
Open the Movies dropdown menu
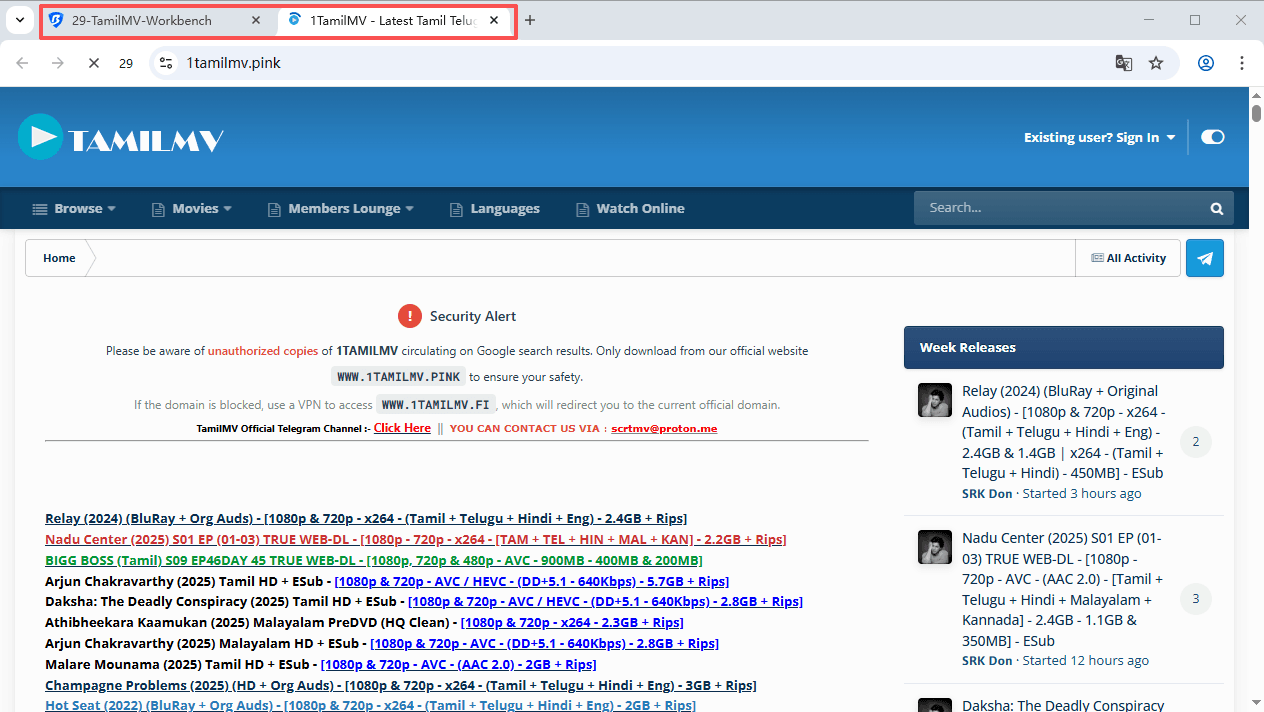(x=192, y=208)
